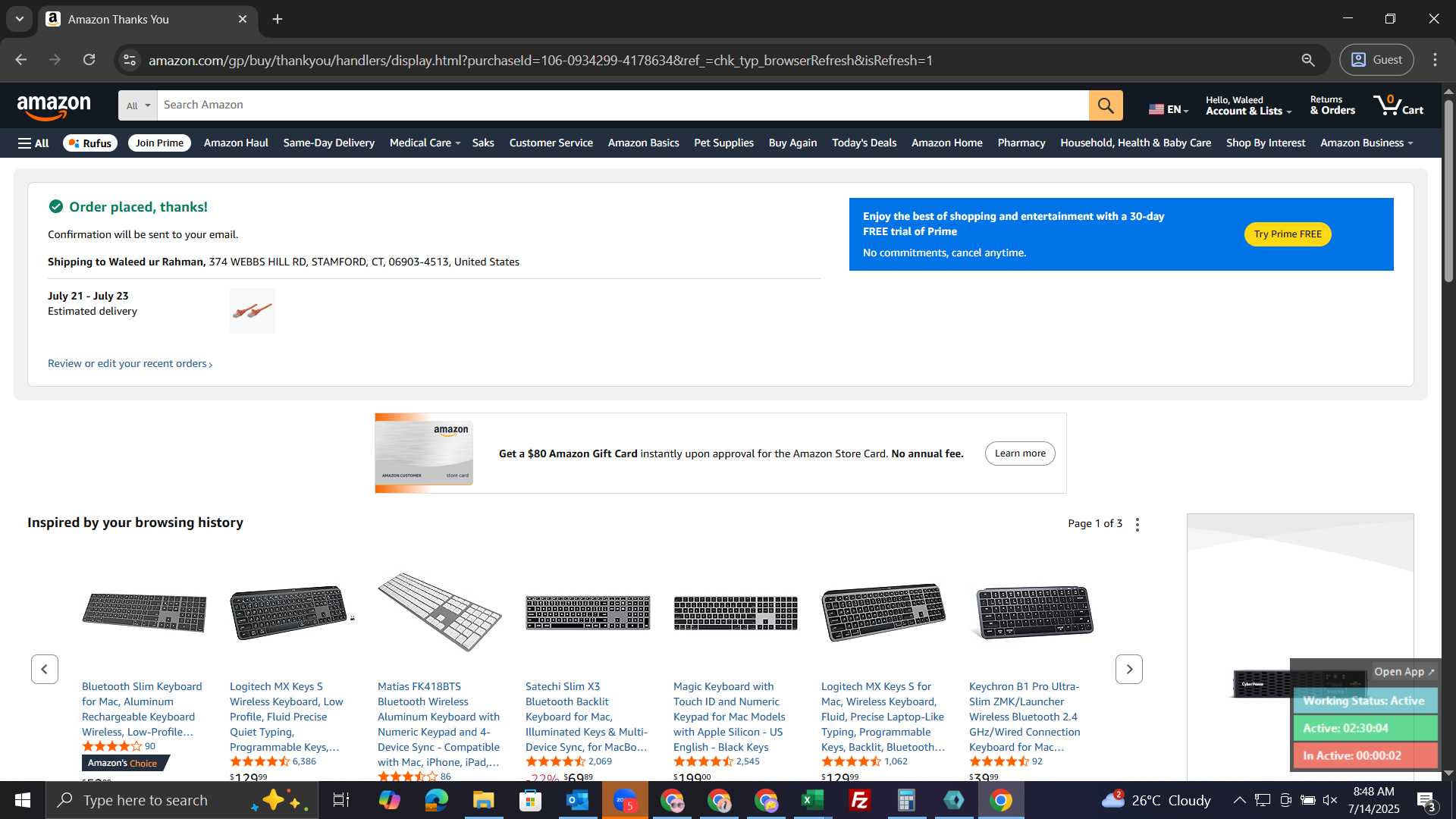Screen dimensions: 1456x819
Task: Open the Matias FK418BTS keyboard product link
Action: [x=438, y=724]
